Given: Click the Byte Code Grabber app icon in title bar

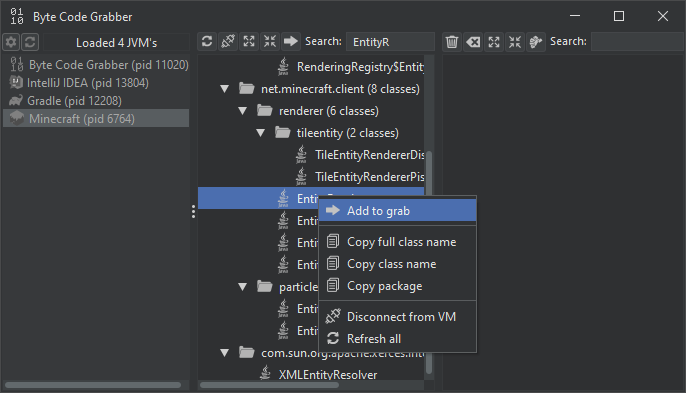Looking at the screenshot, I should pos(17,17).
